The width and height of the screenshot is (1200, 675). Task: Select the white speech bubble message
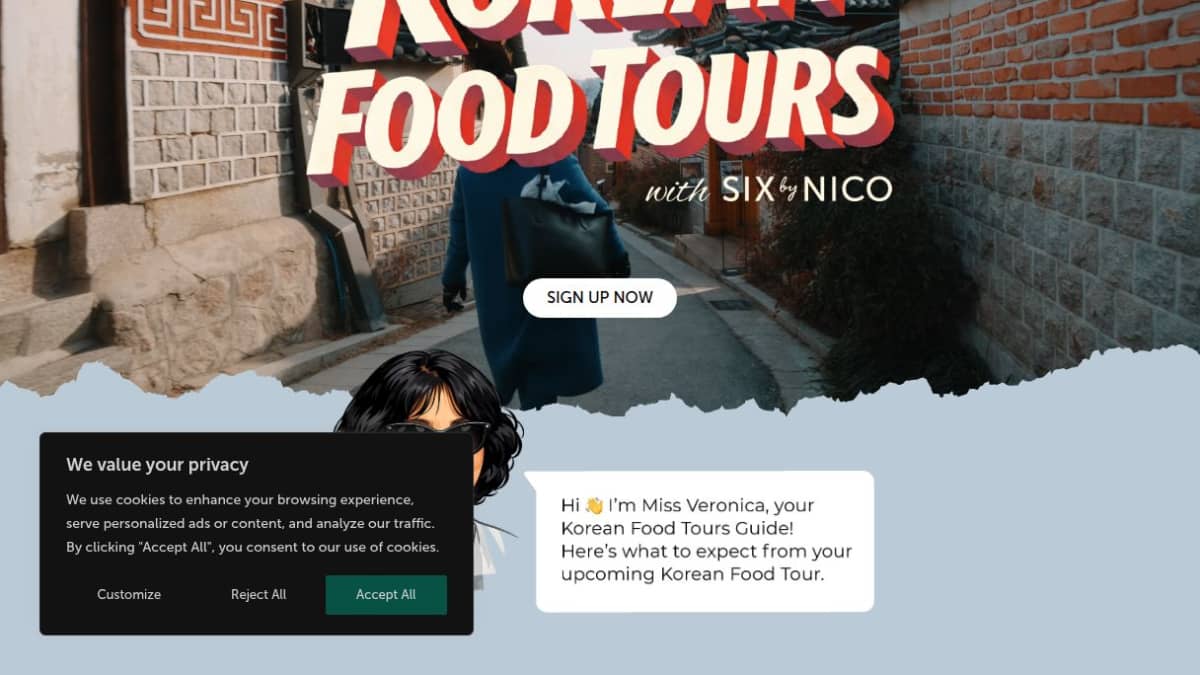coord(705,541)
